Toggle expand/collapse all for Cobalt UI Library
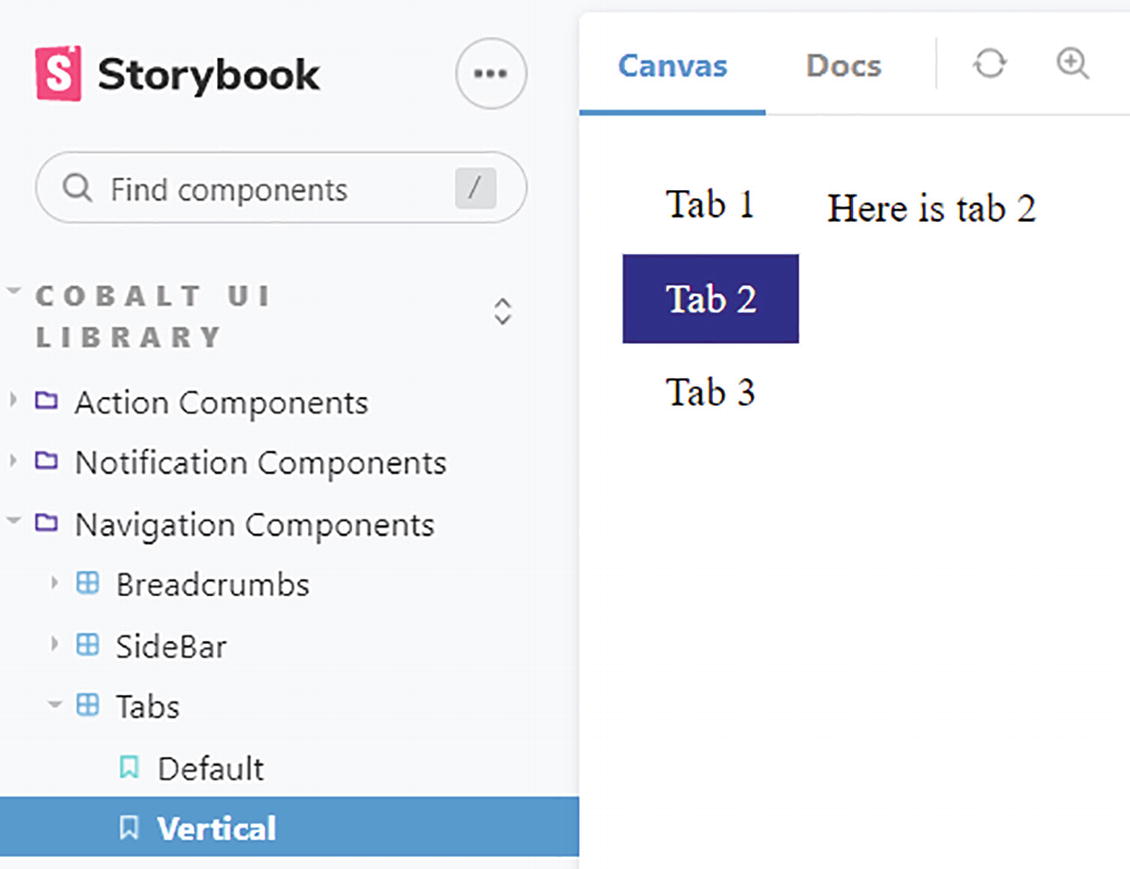The image size is (1130, 869). 503,312
